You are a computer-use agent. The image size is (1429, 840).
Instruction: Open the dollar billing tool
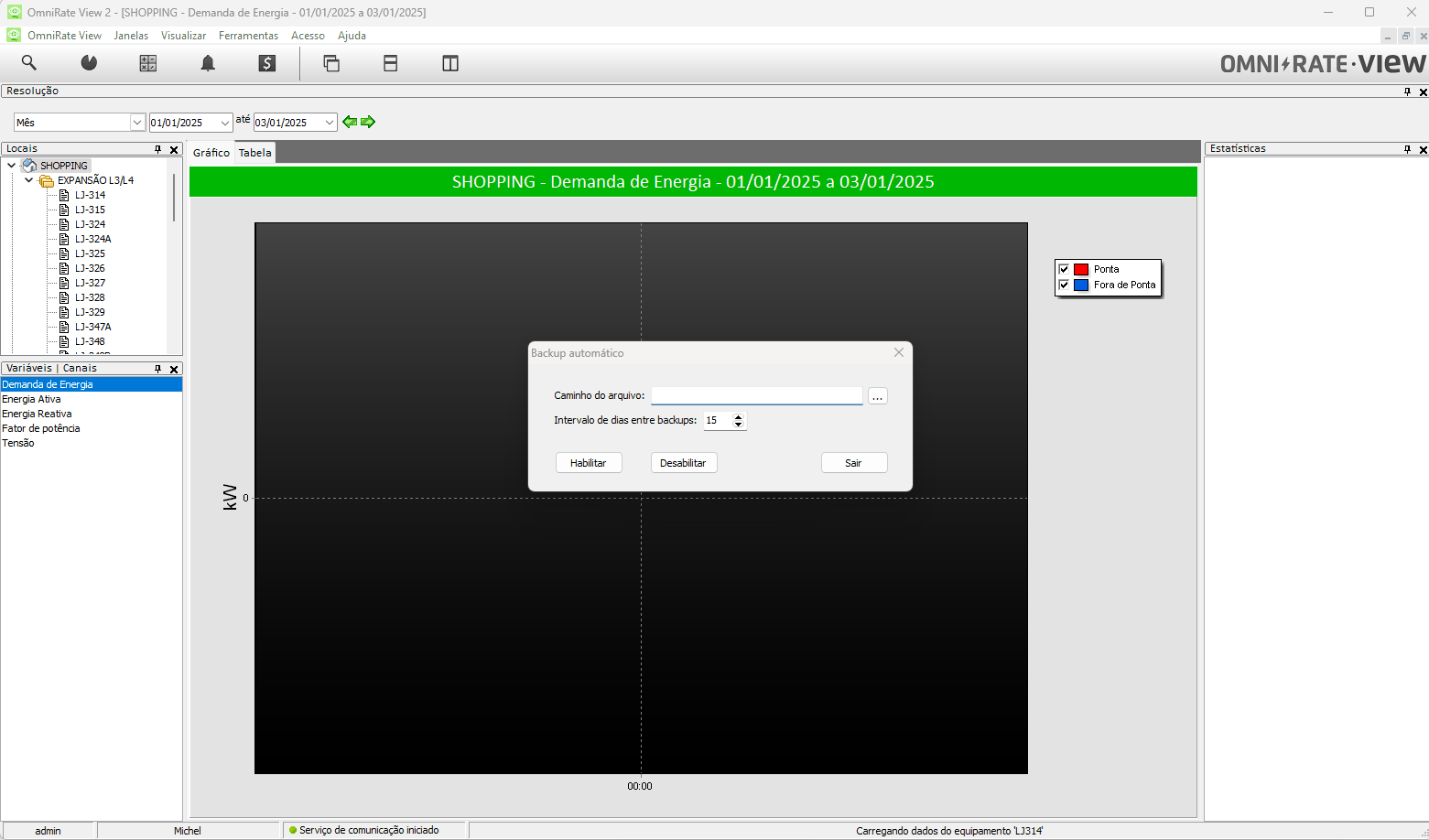[x=267, y=63]
